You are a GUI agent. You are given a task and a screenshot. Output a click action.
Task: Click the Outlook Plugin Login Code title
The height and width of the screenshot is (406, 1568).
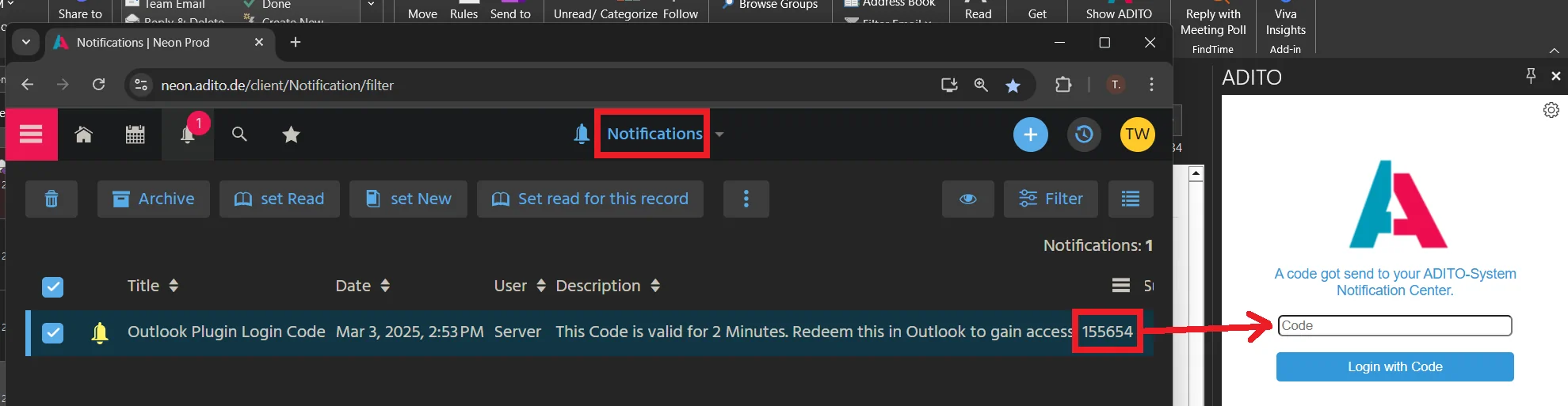pos(227,332)
